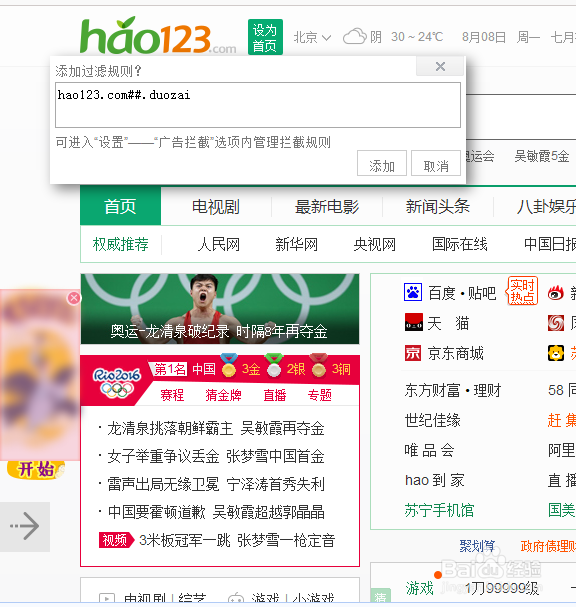Open the 直播 Olympic link
Image resolution: width=576 pixels, height=607 pixels.
[274, 395]
